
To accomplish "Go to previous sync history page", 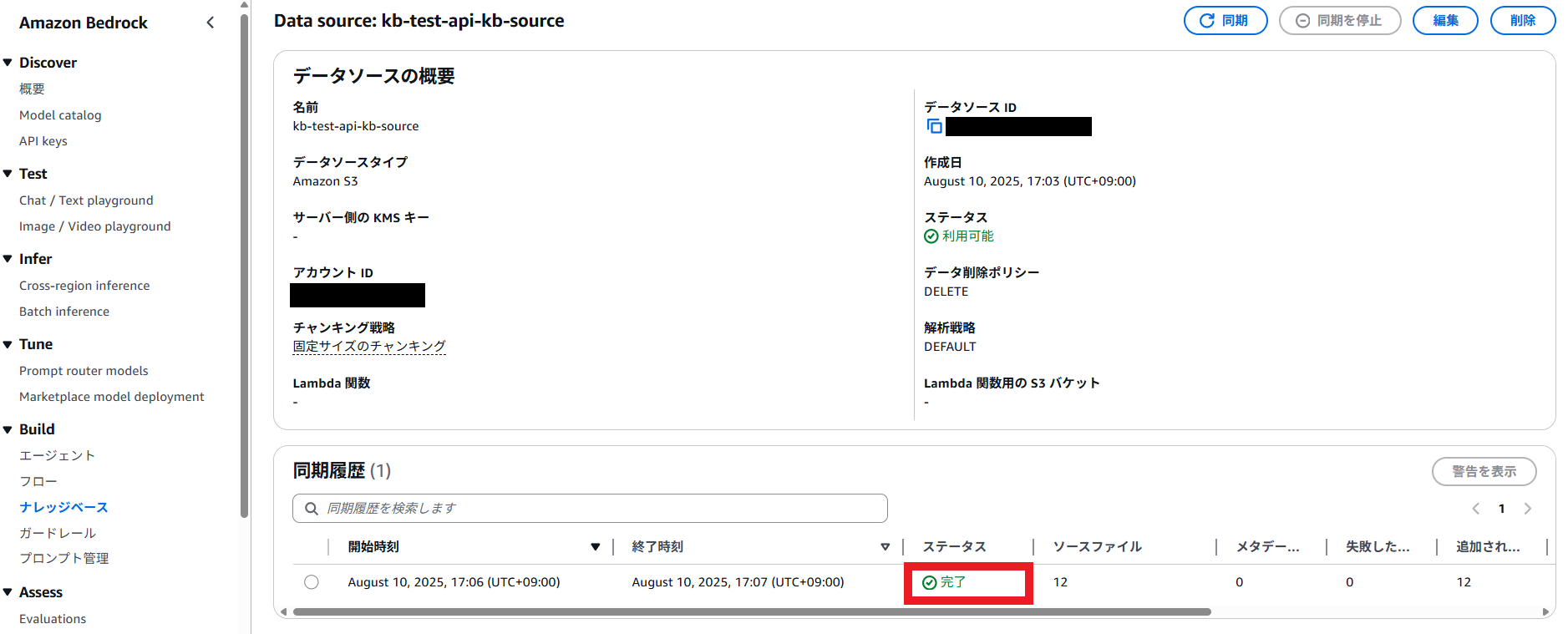I will 1476,508.
